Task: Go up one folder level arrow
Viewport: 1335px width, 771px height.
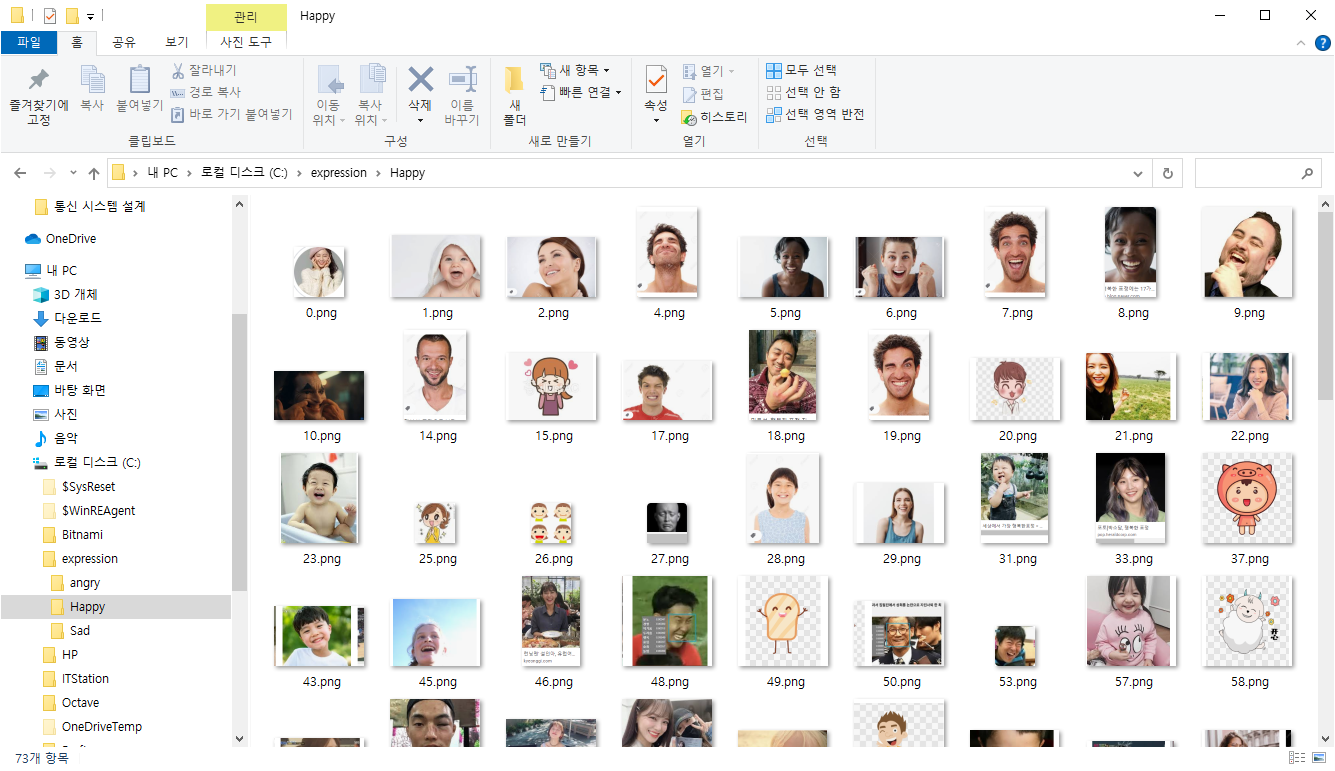Action: point(94,173)
